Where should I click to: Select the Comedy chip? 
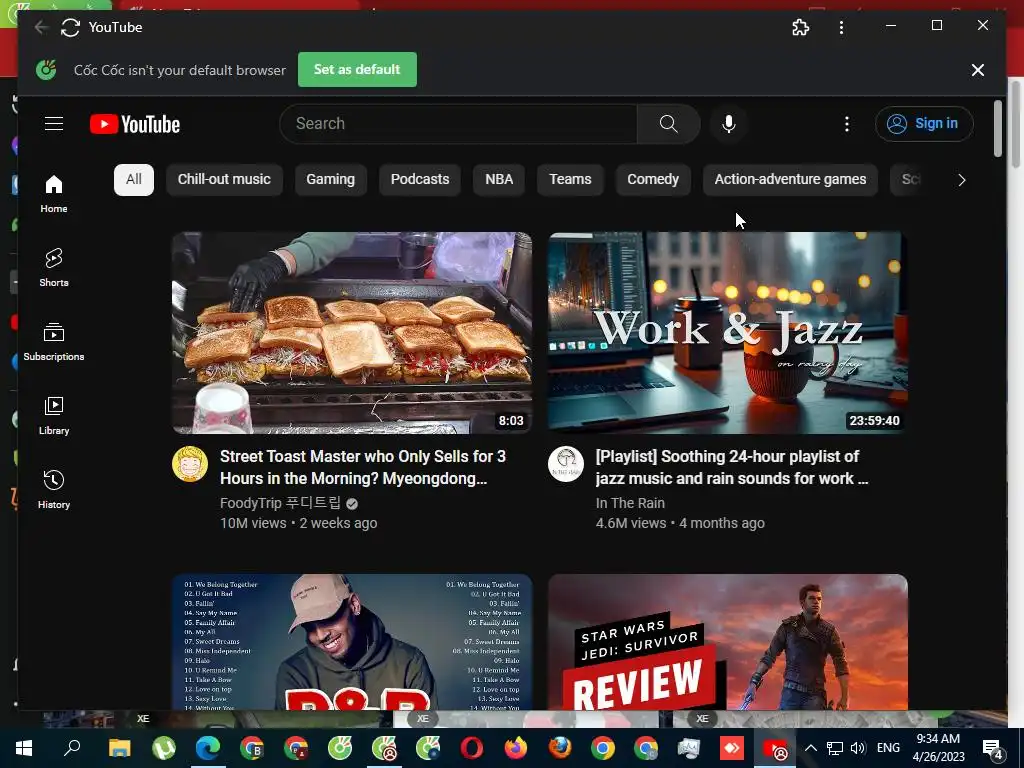pos(653,180)
